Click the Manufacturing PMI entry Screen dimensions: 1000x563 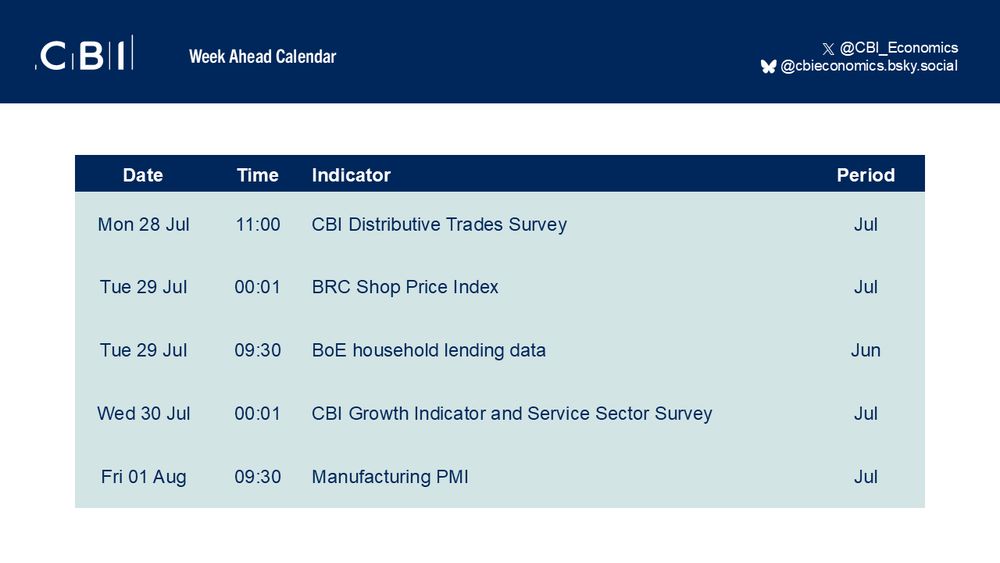pos(390,476)
